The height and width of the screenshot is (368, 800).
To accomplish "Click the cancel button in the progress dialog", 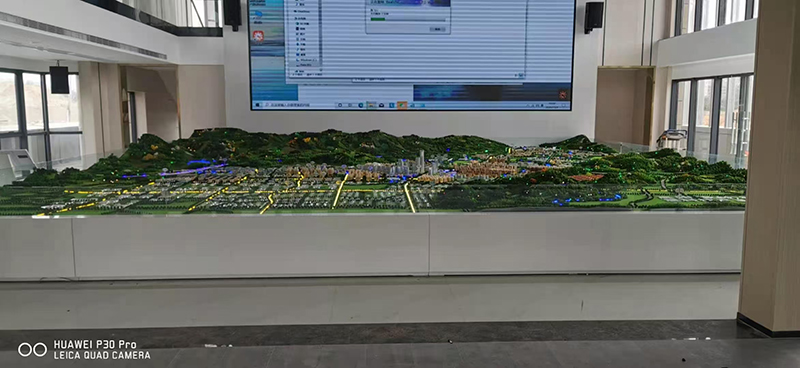I will (437, 29).
